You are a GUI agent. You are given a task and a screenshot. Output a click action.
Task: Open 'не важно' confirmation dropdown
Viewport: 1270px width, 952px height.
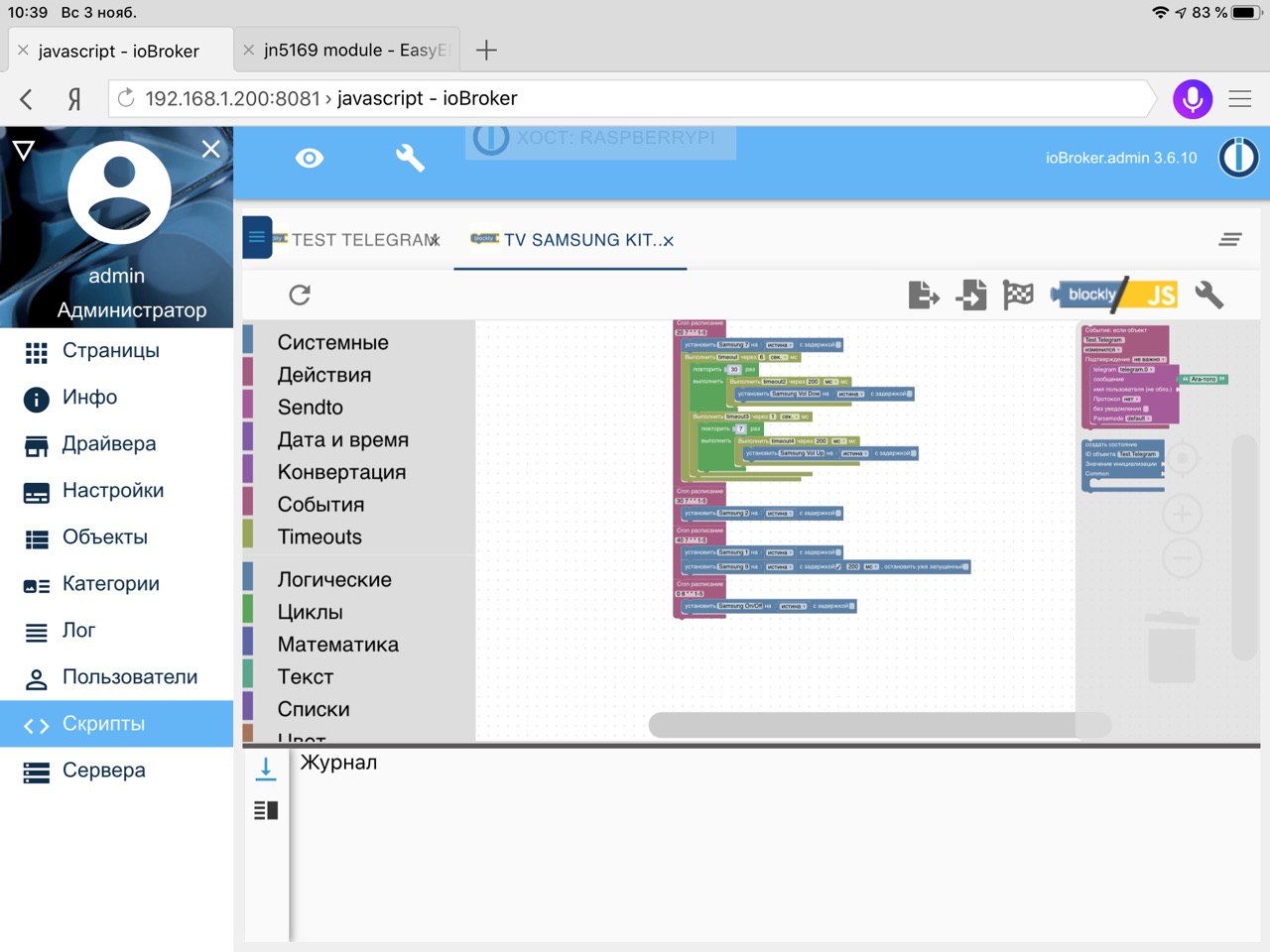[x=1149, y=359]
